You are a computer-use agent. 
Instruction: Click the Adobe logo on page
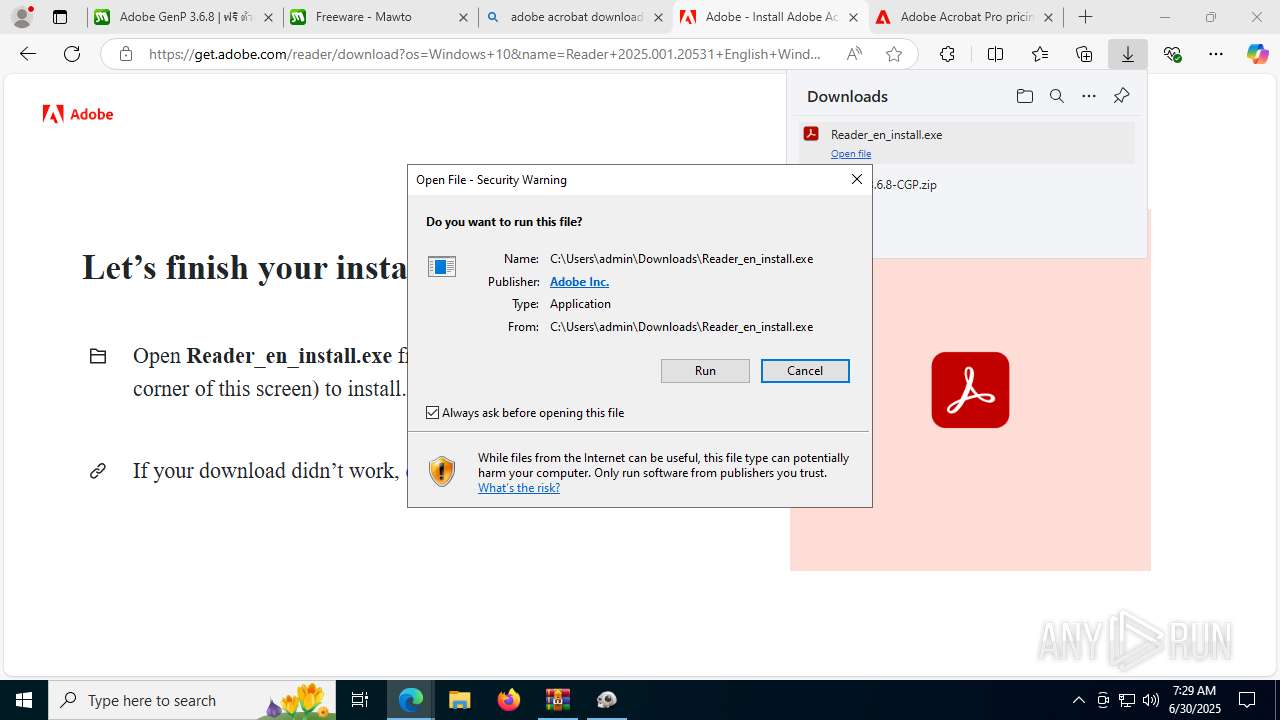coord(78,114)
